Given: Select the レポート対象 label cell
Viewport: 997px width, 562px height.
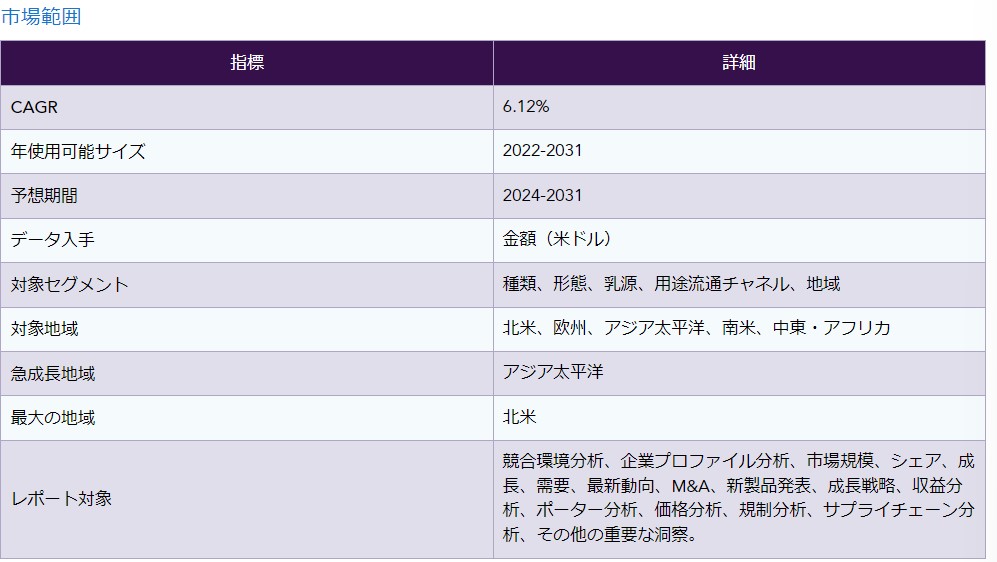Looking at the screenshot, I should 61,499.
